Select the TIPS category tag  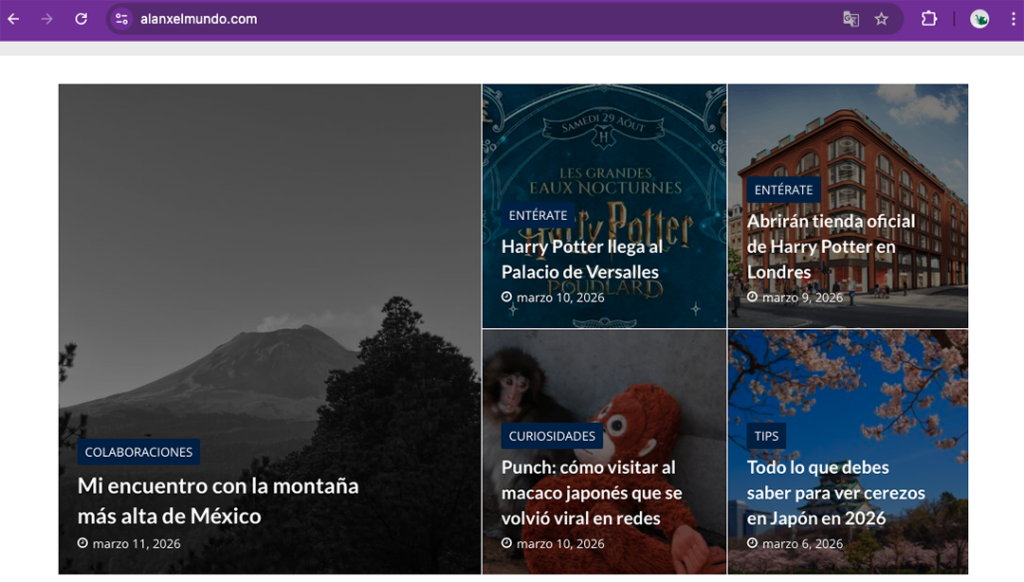coord(766,436)
